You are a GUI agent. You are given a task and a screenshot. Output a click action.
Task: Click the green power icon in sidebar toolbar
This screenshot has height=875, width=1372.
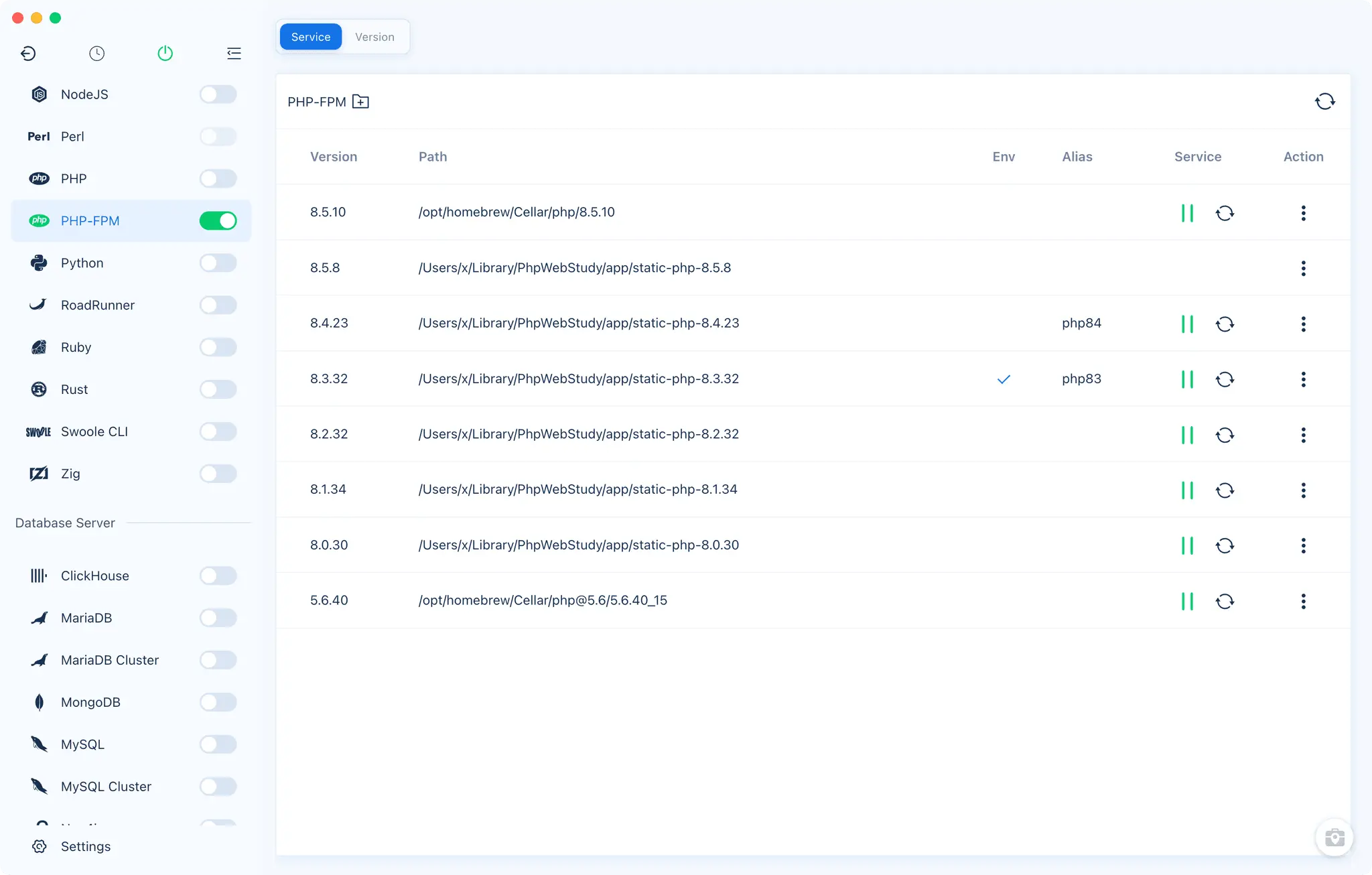click(x=165, y=53)
